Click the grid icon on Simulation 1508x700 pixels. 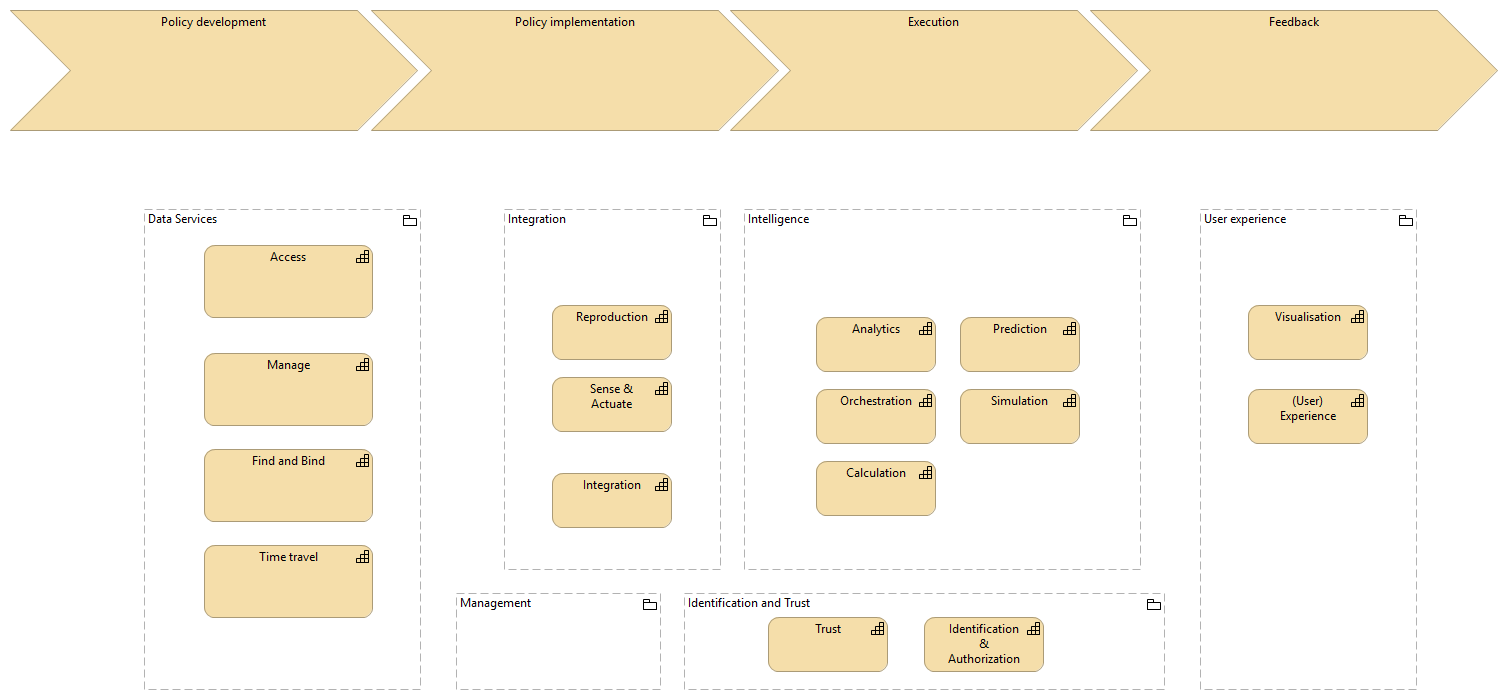[x=1070, y=401]
